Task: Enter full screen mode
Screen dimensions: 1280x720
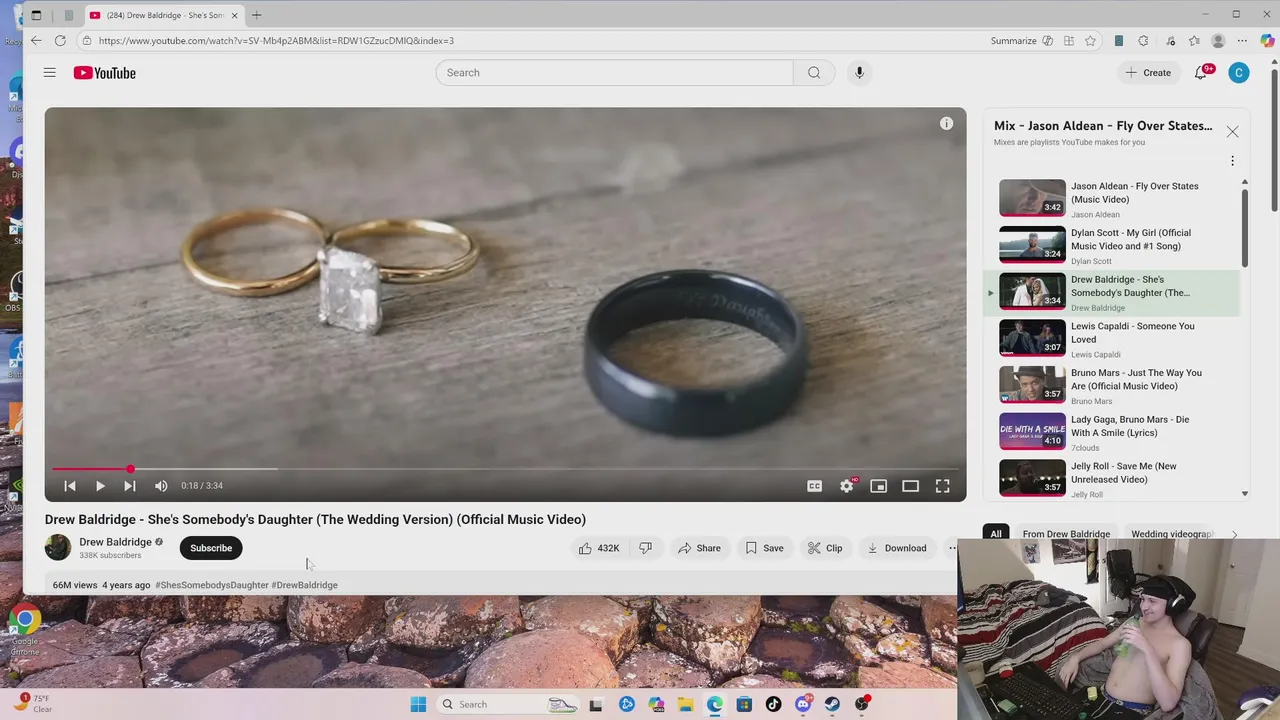Action: [x=942, y=486]
